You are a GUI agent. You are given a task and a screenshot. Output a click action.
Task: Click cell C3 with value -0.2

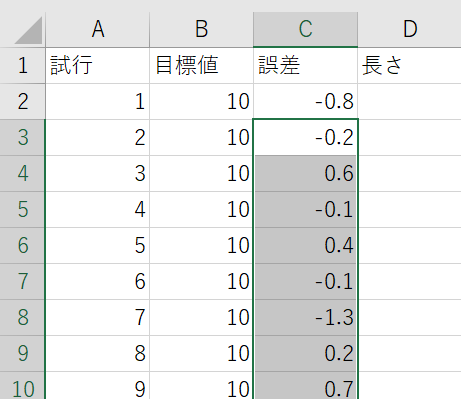(x=305, y=137)
